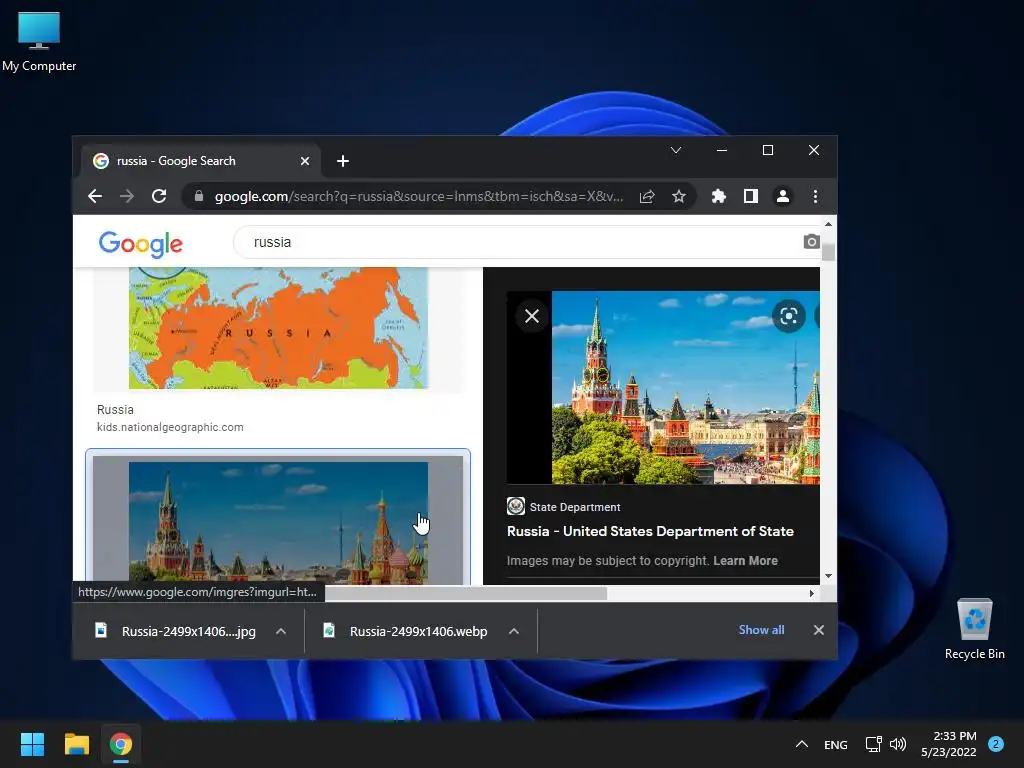Expand options for the jpg download
This screenshot has width=1024, height=768.
coord(281,631)
